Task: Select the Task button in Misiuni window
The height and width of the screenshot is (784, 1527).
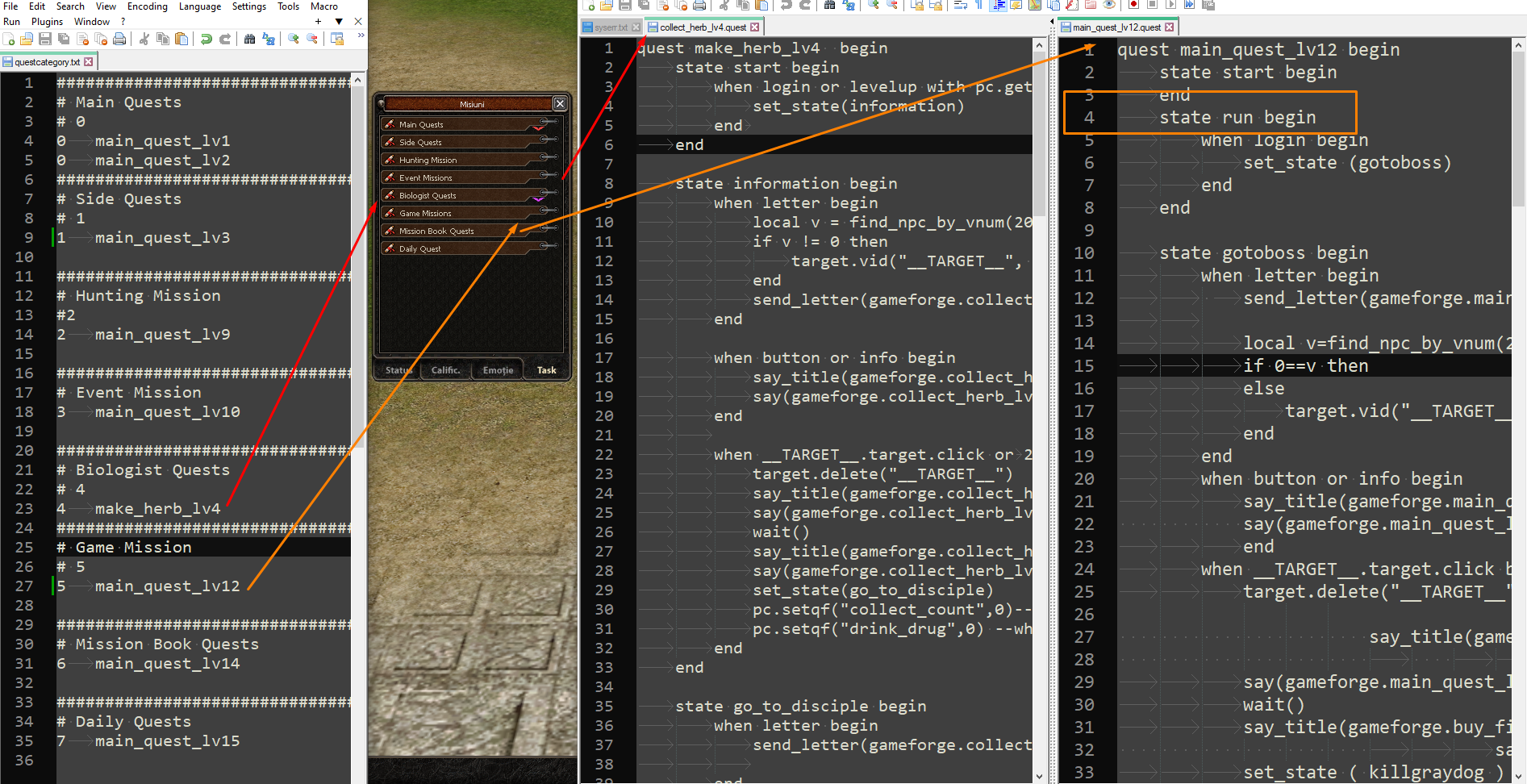Action: point(547,370)
